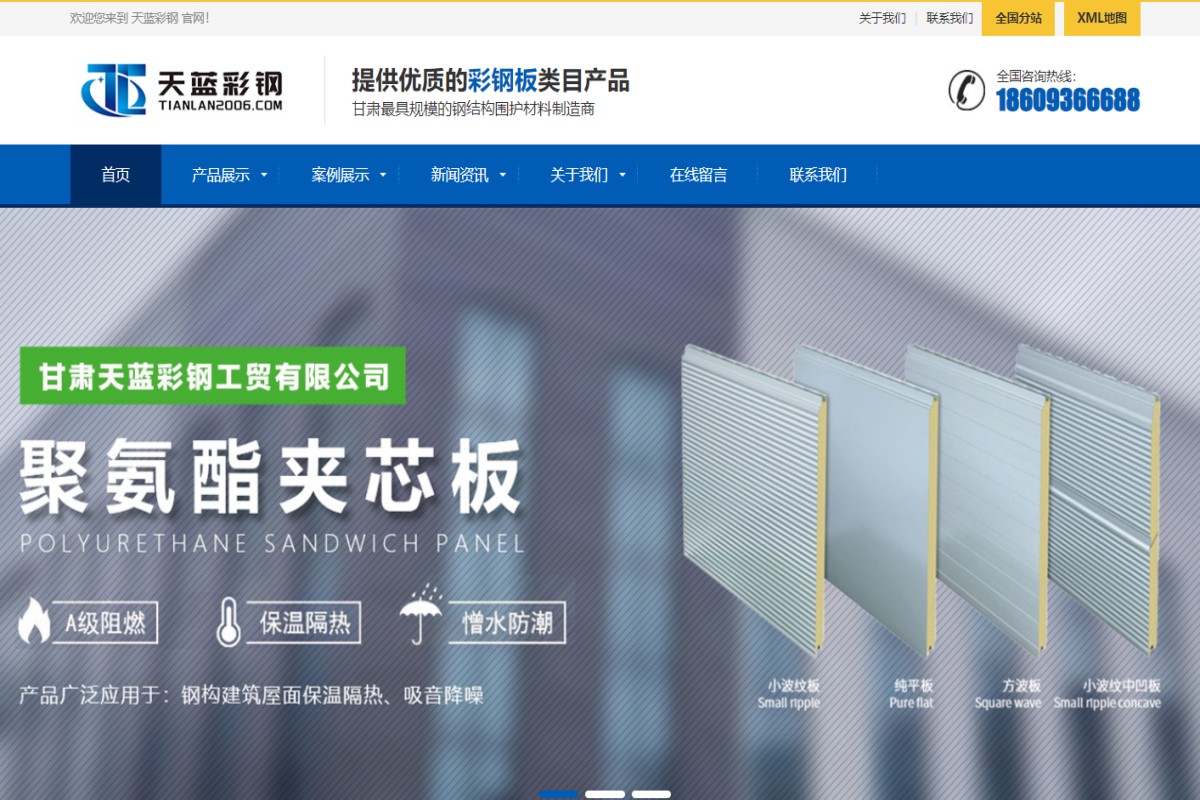Click the 聚氨酯夹芯板 banner heading
Screen dimensions: 1200x800
coord(272,477)
